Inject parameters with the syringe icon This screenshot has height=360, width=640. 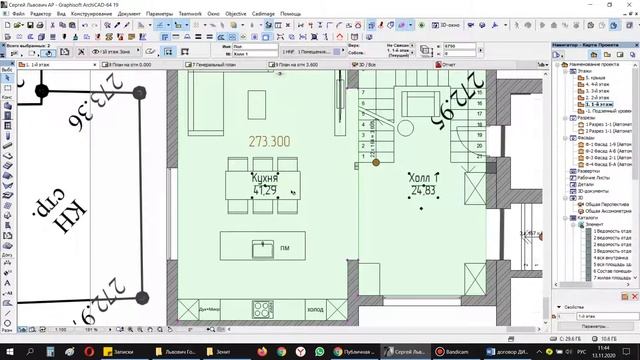click(x=127, y=25)
